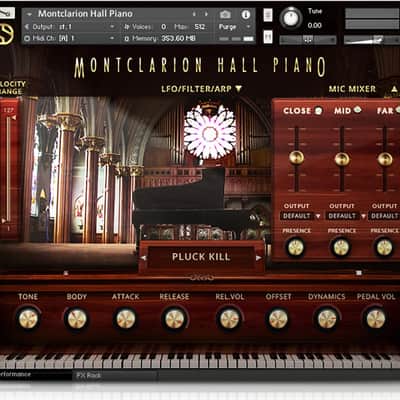400x400 pixels.
Task: Go to next instrument arrow
Action: pyautogui.click(x=207, y=14)
